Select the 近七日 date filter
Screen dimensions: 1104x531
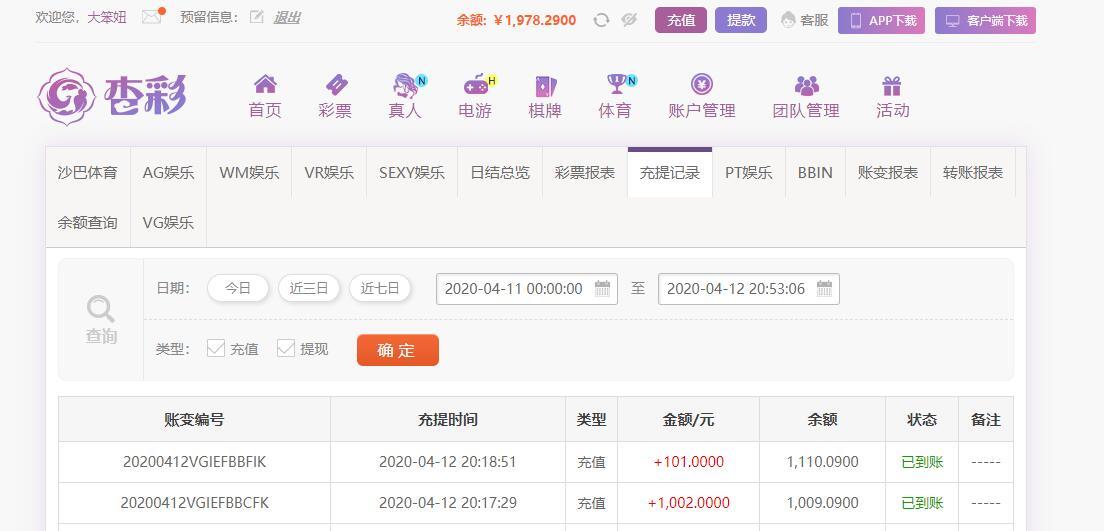(380, 288)
